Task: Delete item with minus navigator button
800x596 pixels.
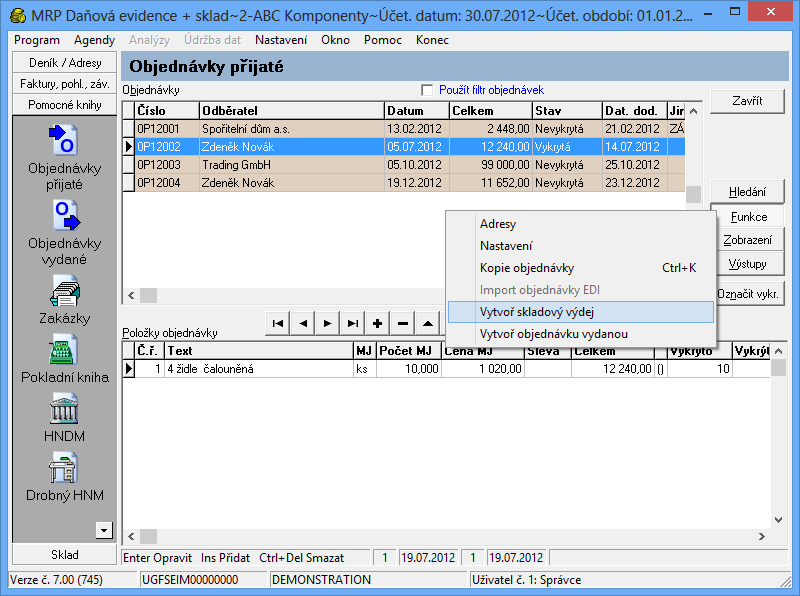Action: (402, 323)
